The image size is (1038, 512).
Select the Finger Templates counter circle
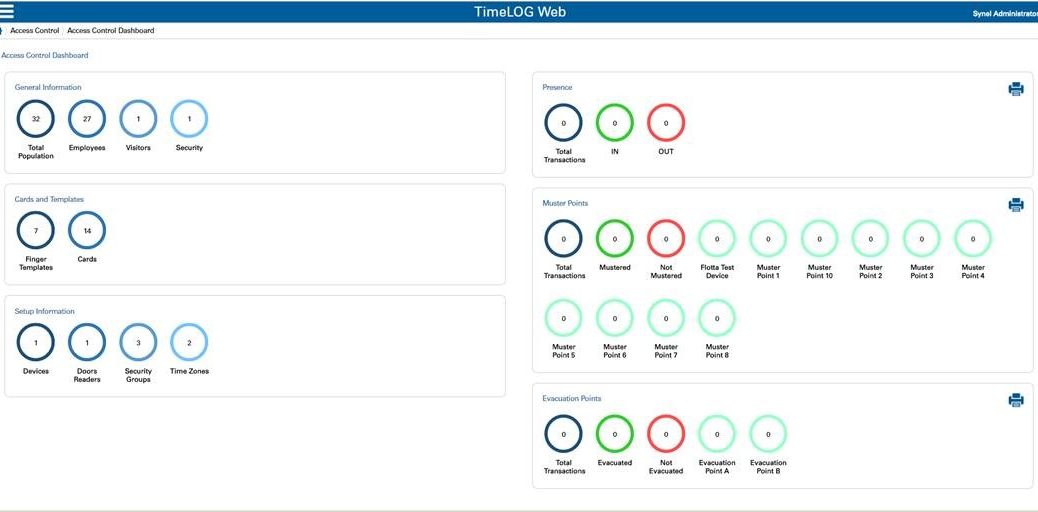(36, 231)
